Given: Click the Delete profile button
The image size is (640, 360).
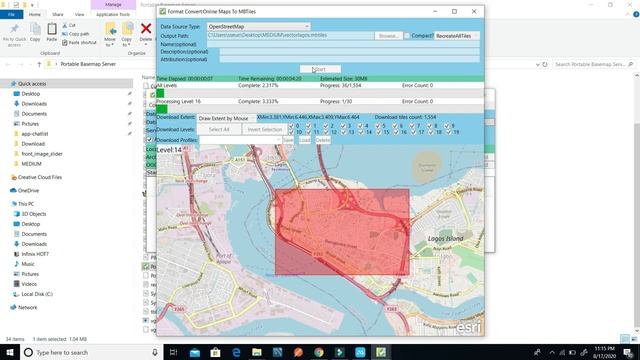Looking at the screenshot, I should (x=323, y=140).
